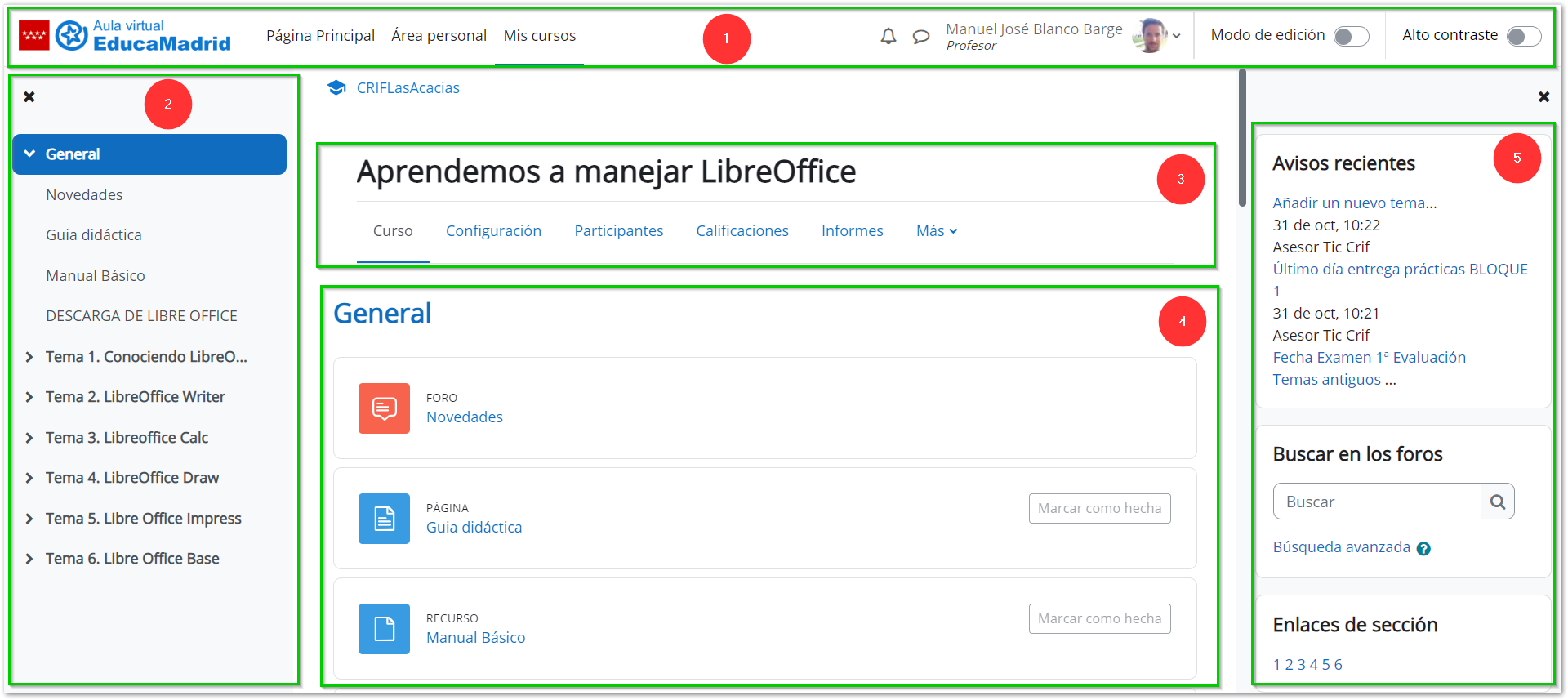Switch to the Informes tab
Viewport: 1568px width, 700px height.
click(852, 231)
